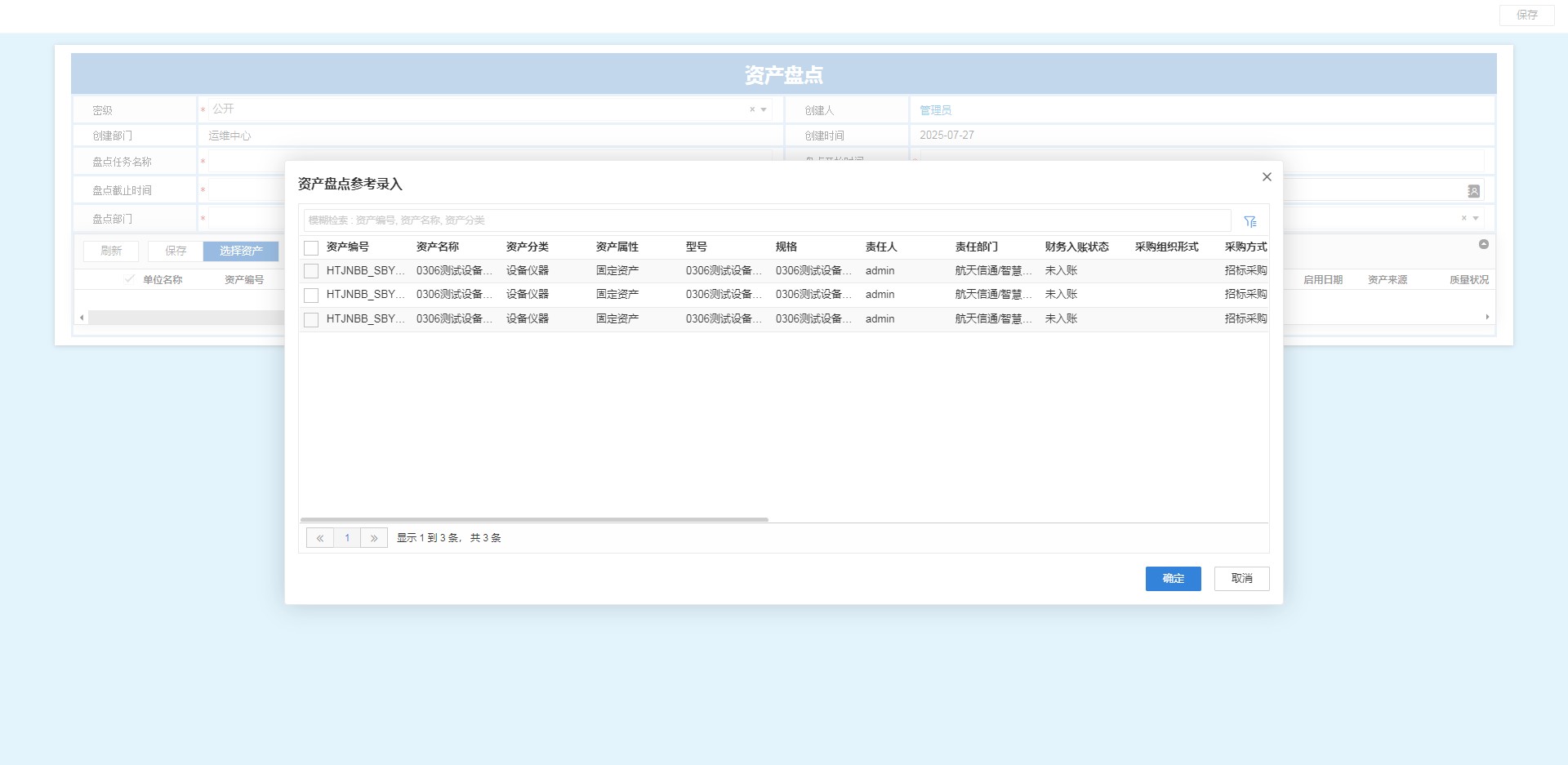This screenshot has height=765, width=1568.
Task: Click the 责任人 column header
Action: tap(881, 247)
